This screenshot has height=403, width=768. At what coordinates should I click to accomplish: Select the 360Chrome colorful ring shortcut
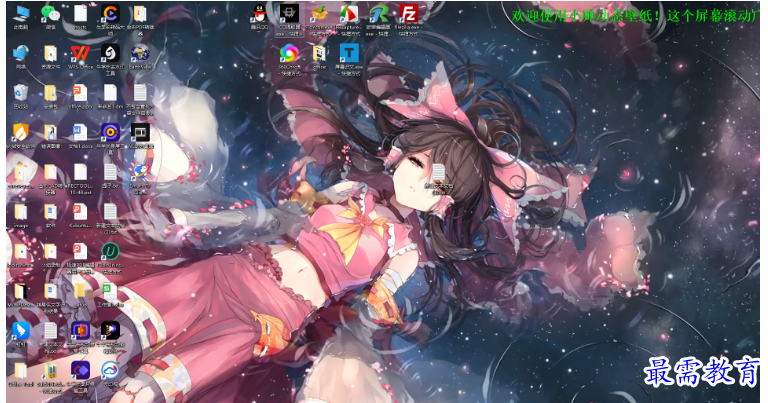click(x=289, y=53)
